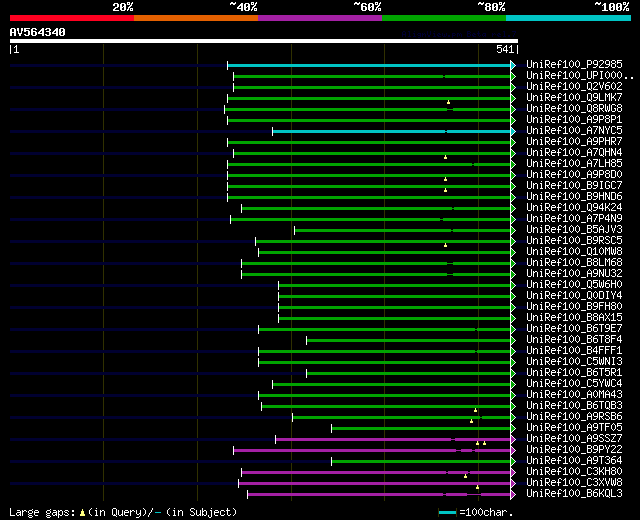The width and height of the screenshot is (640, 520).
Task: Click the 541 end position label
Action: point(505,49)
